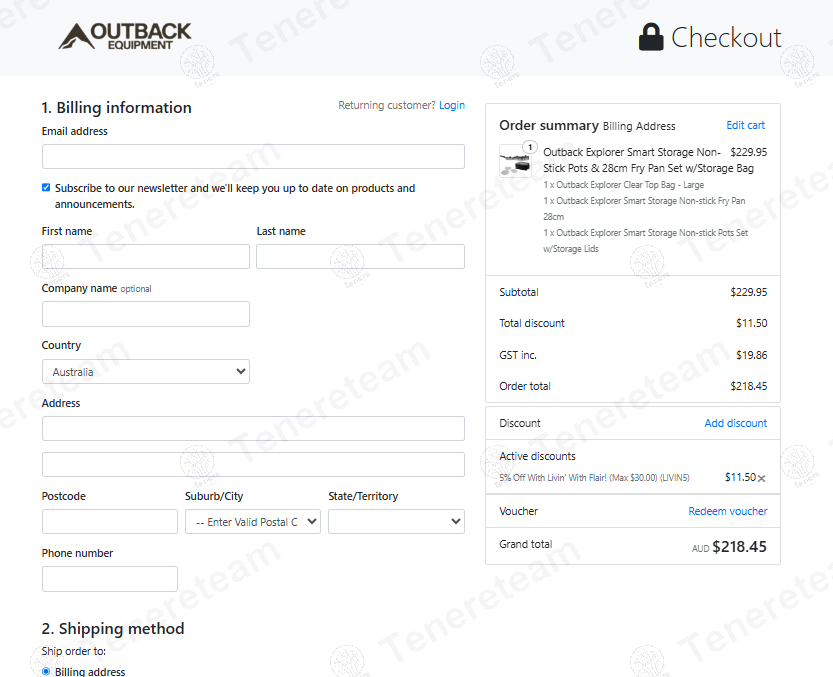Click Login link for returning customers
This screenshot has width=833, height=677.
click(452, 105)
